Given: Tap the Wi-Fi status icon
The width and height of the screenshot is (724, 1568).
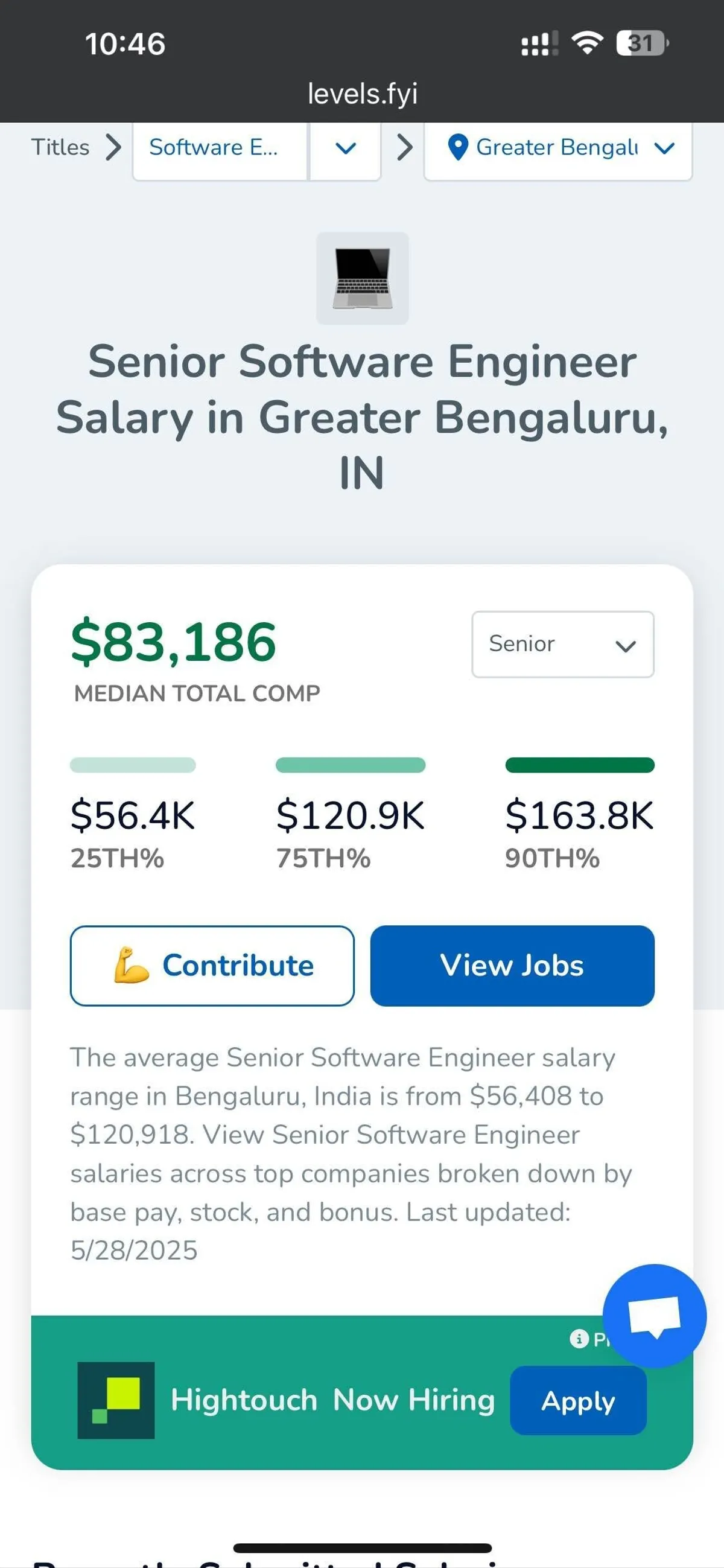Looking at the screenshot, I should pyautogui.click(x=586, y=43).
